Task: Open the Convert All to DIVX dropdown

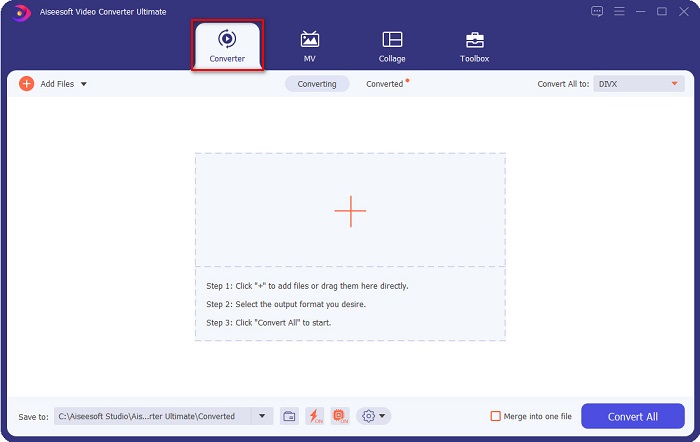Action: 638,84
